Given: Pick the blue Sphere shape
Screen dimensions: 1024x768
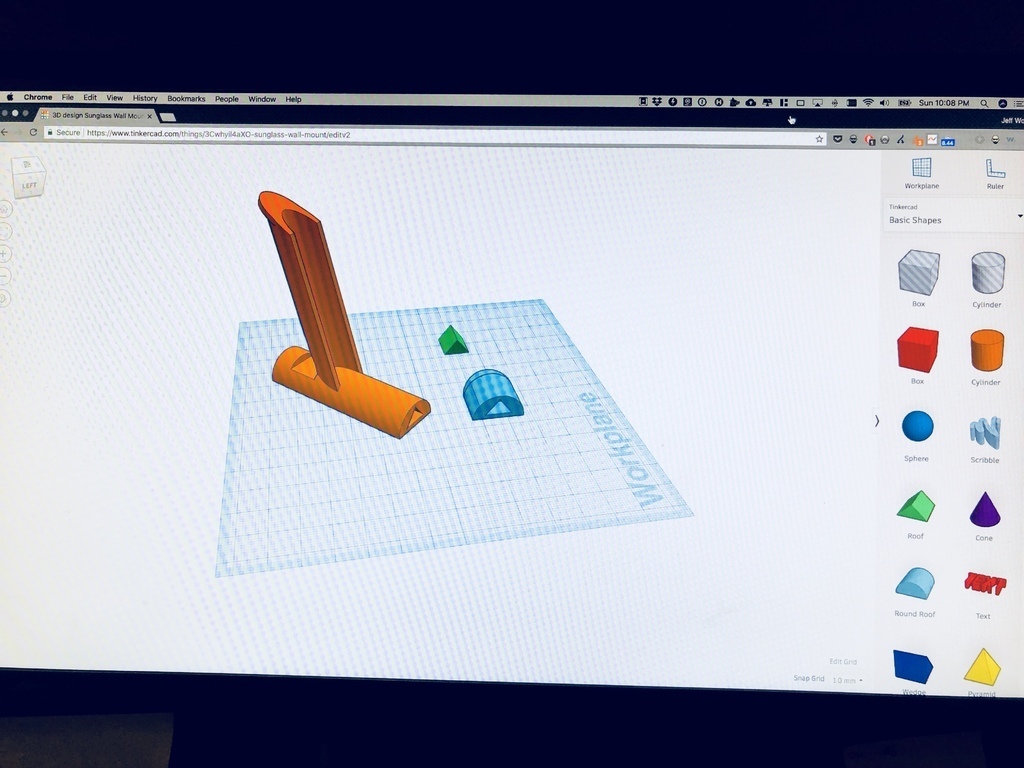Looking at the screenshot, I should coord(918,426).
